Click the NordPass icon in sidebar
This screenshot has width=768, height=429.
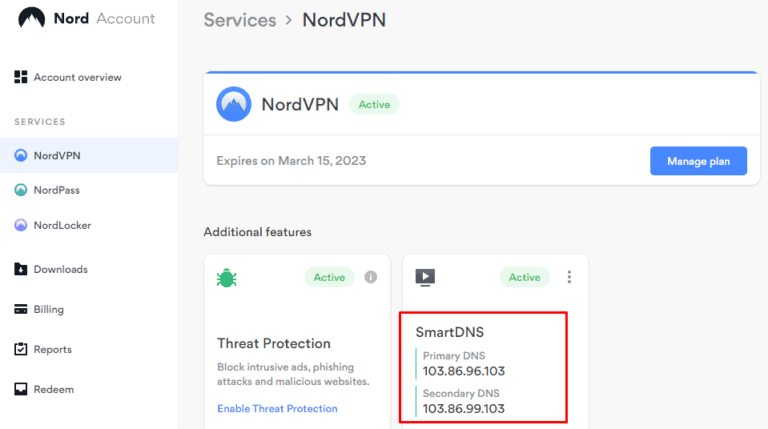20,190
